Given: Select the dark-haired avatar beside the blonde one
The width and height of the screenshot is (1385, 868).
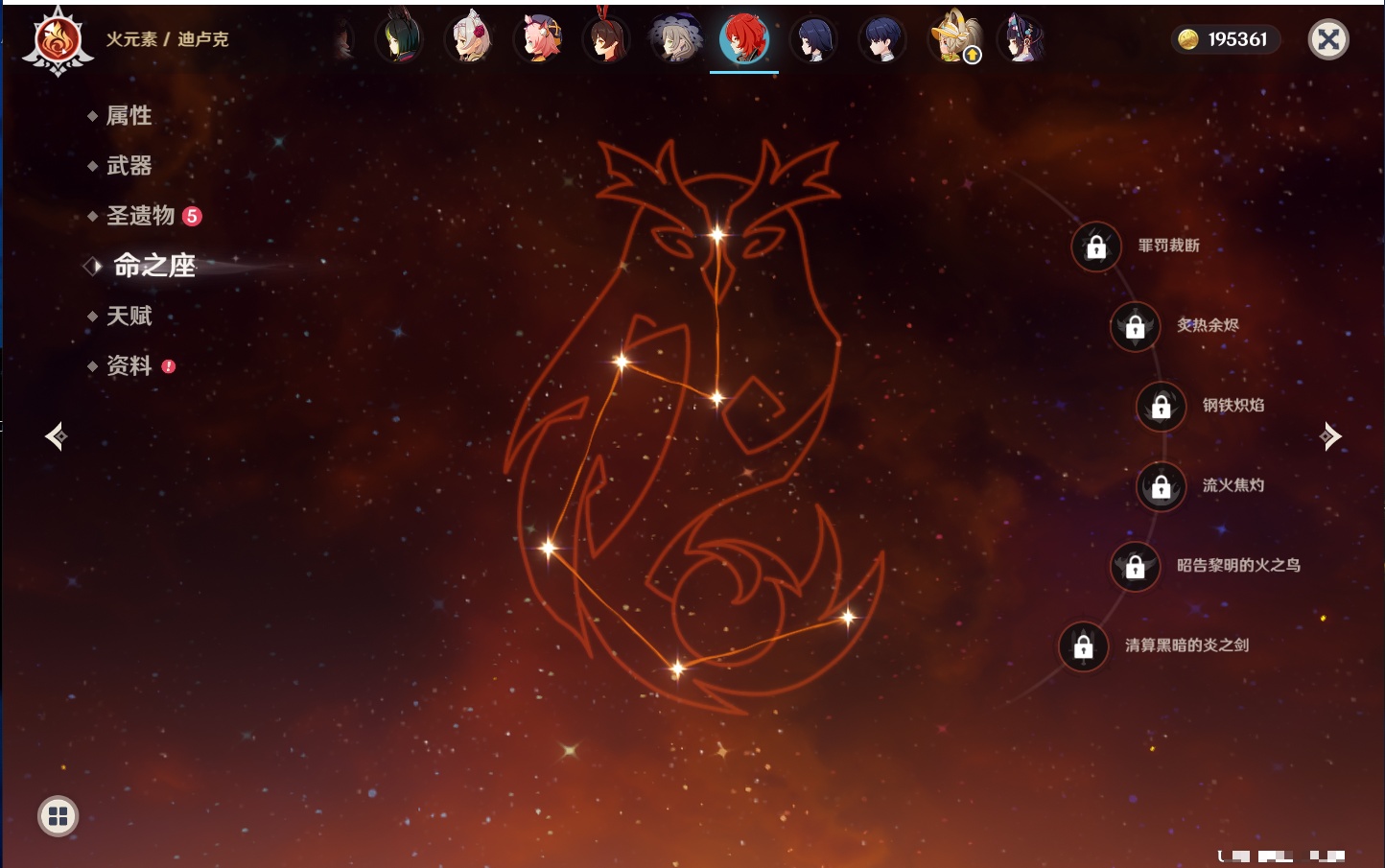Looking at the screenshot, I should (882, 39).
